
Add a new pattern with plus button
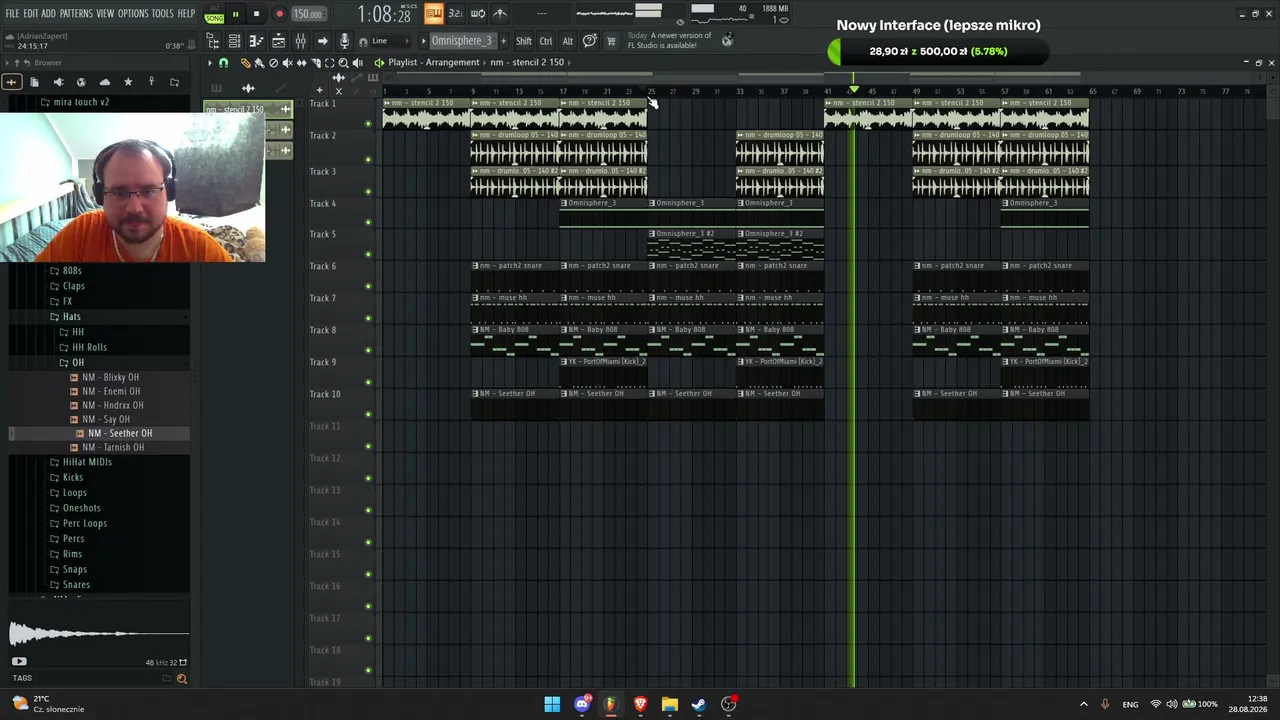coord(502,41)
